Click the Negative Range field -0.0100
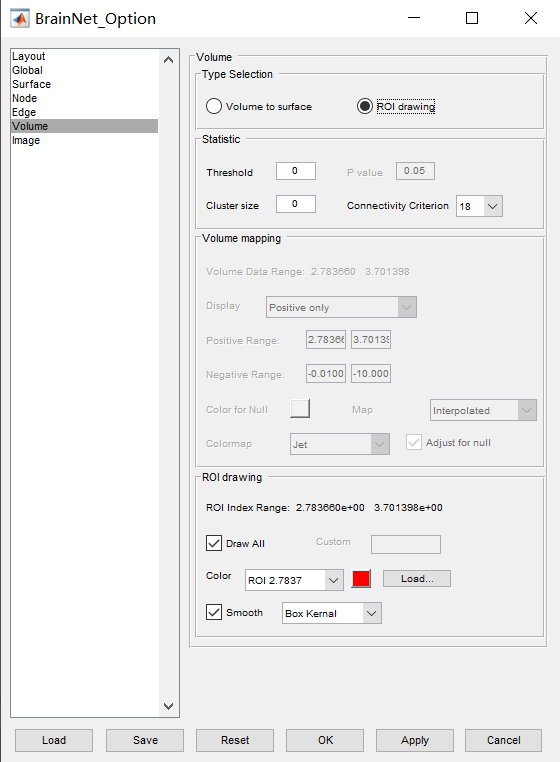The width and height of the screenshot is (560, 762). tap(326, 374)
